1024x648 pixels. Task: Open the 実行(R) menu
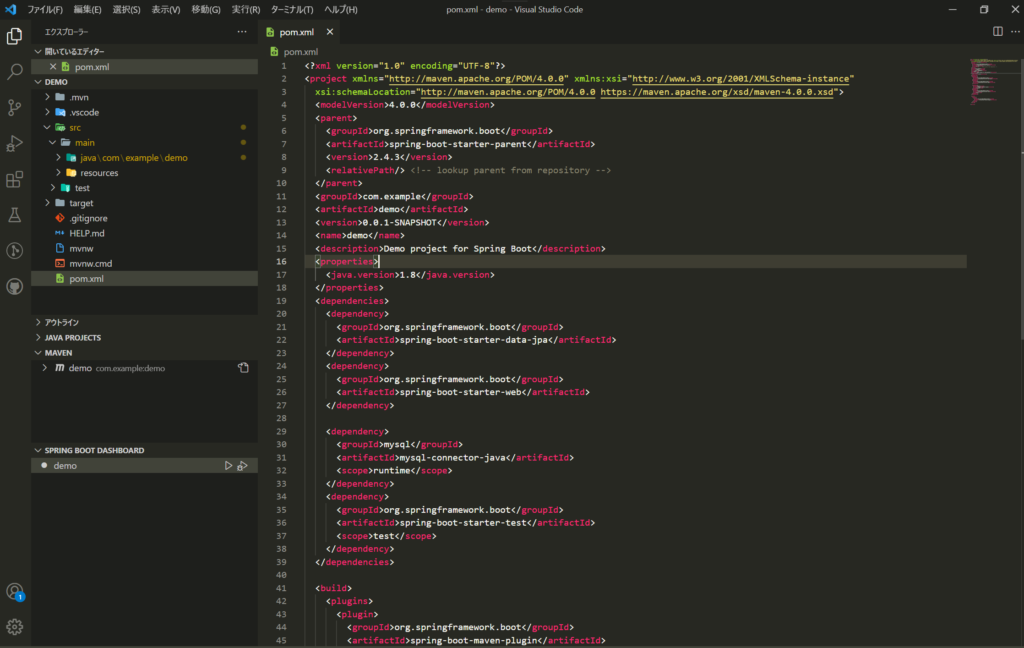[246, 10]
